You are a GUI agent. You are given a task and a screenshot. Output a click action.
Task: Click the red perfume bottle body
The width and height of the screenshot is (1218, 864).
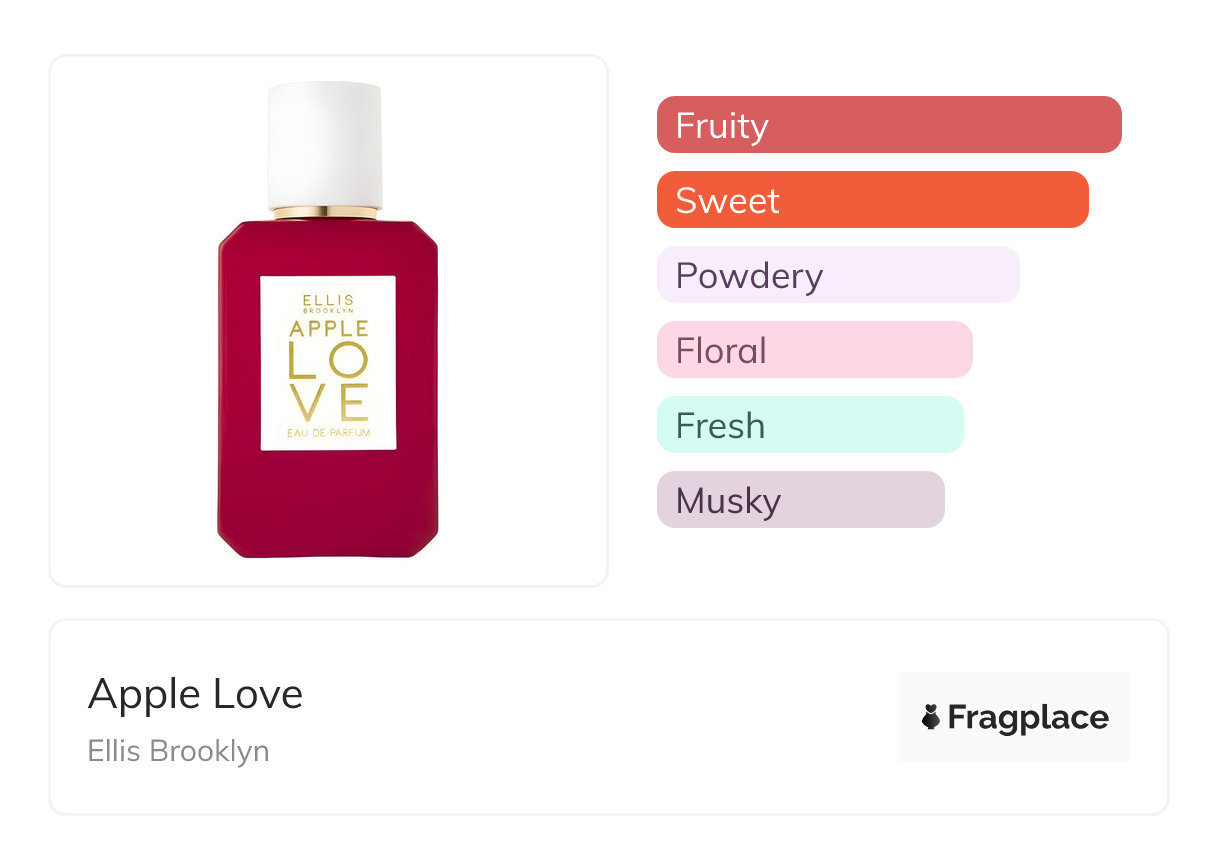[327, 500]
